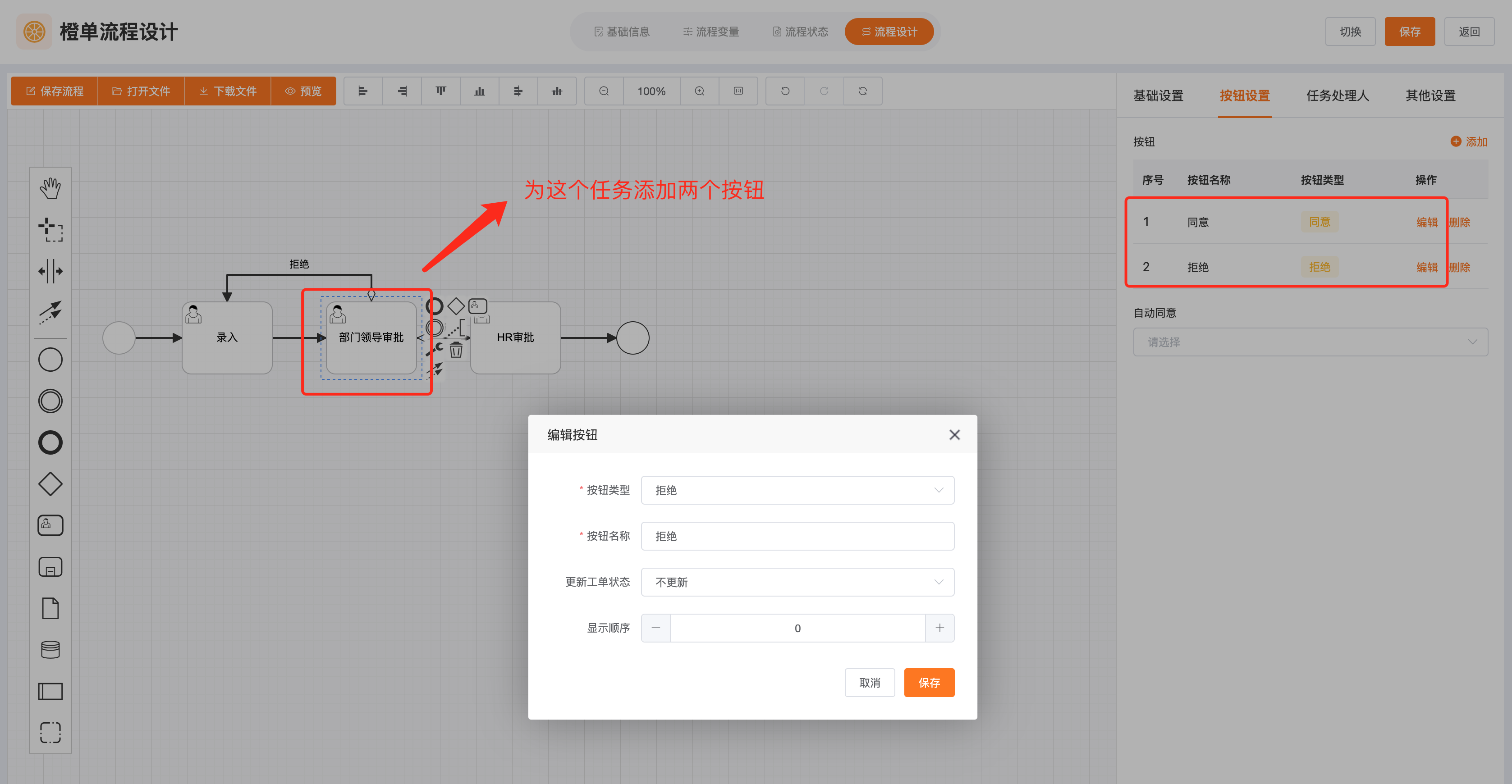Click the 按钮名称 text field
Screen dimensions: 1512x784
click(797, 536)
